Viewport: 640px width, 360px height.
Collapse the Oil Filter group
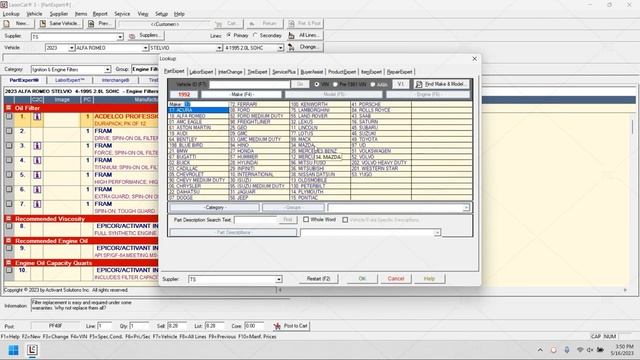point(8,108)
